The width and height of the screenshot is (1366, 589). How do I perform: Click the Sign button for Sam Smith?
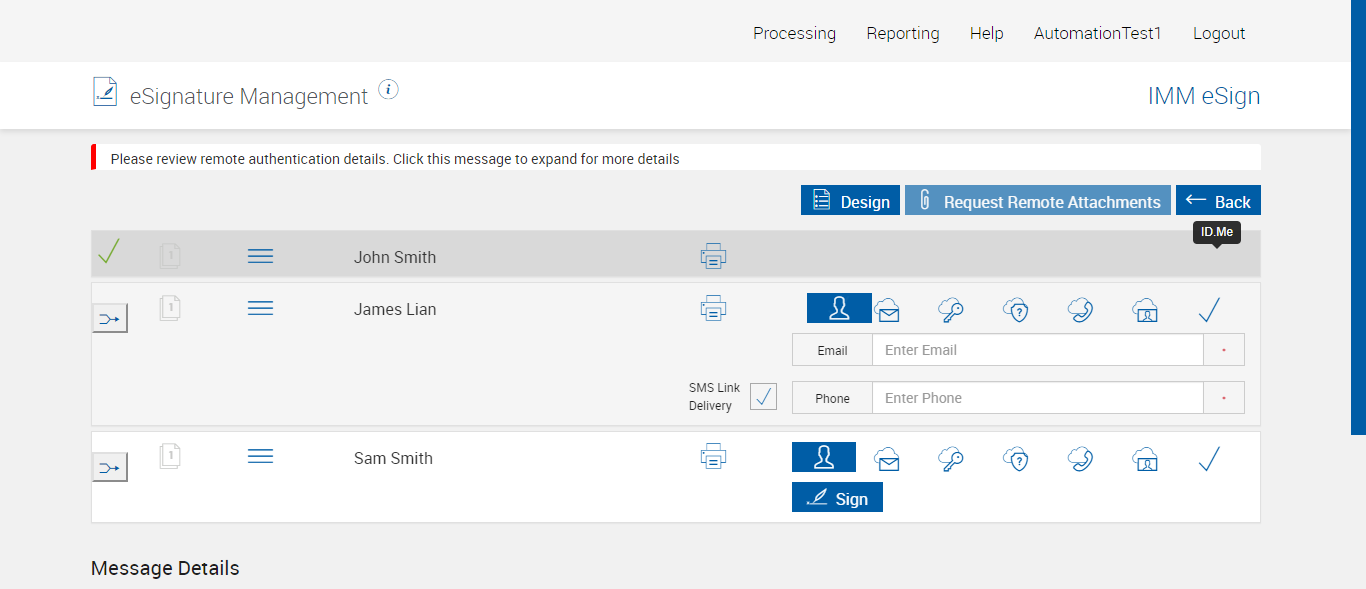click(x=837, y=498)
